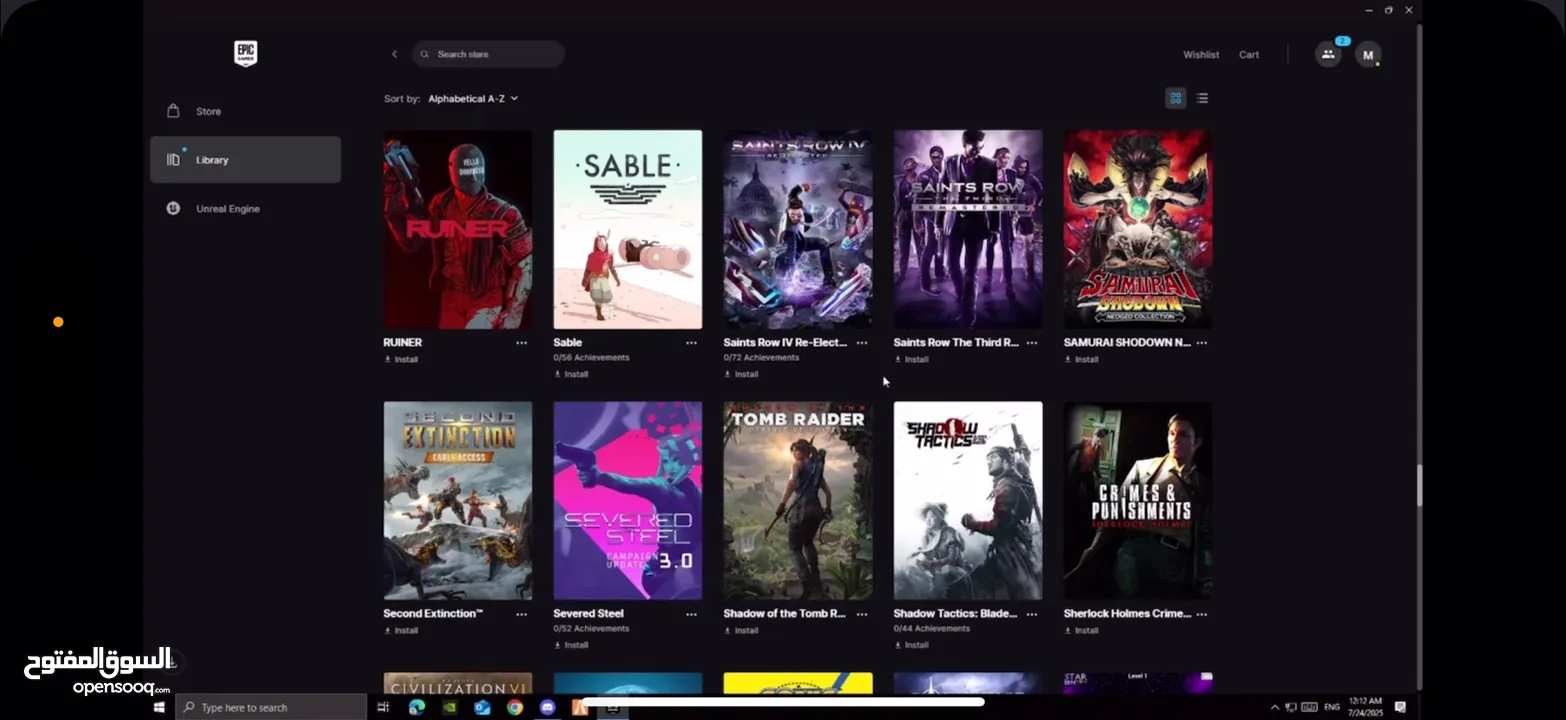Open the Unreal Engine section

click(x=245, y=209)
